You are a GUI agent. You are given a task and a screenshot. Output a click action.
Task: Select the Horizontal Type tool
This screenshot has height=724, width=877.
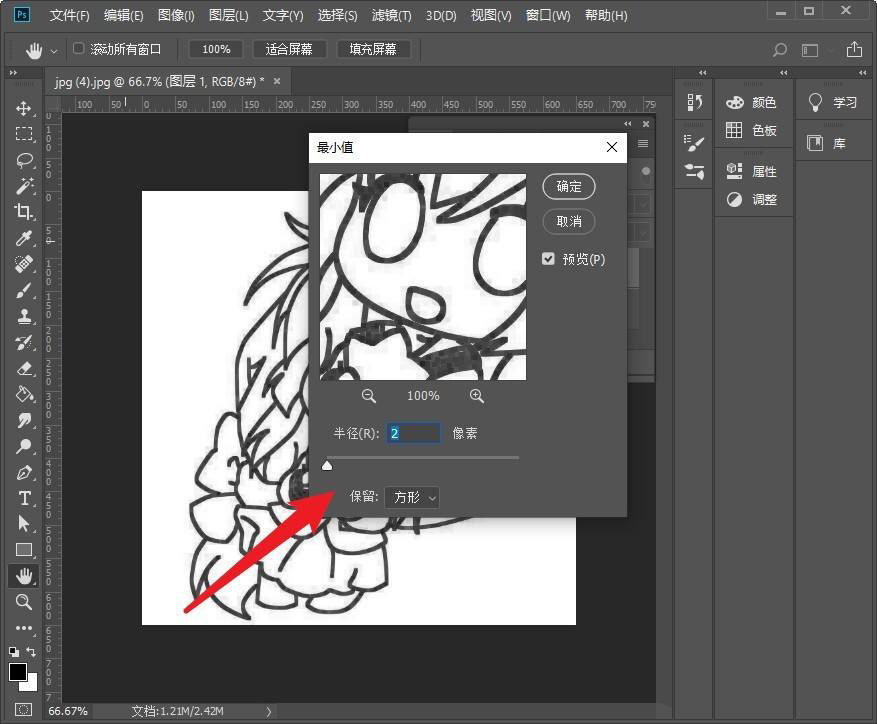tap(24, 498)
